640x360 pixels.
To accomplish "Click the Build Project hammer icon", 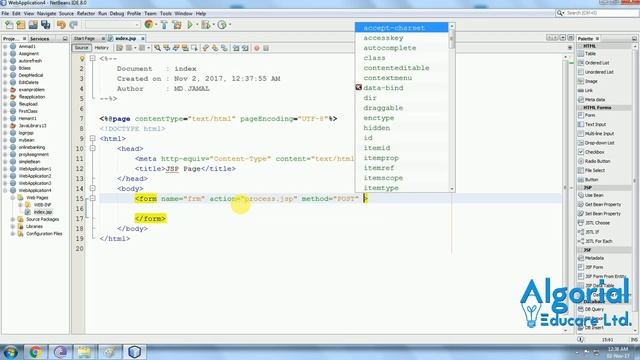I will click(164, 25).
